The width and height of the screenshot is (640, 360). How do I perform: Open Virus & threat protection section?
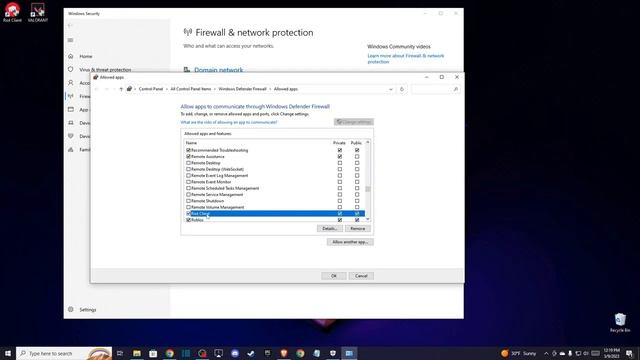coord(105,69)
